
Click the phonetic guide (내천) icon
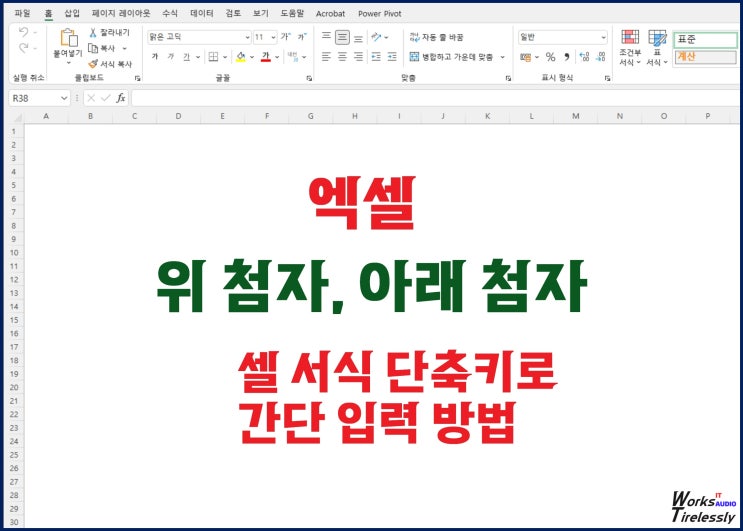tap(292, 57)
